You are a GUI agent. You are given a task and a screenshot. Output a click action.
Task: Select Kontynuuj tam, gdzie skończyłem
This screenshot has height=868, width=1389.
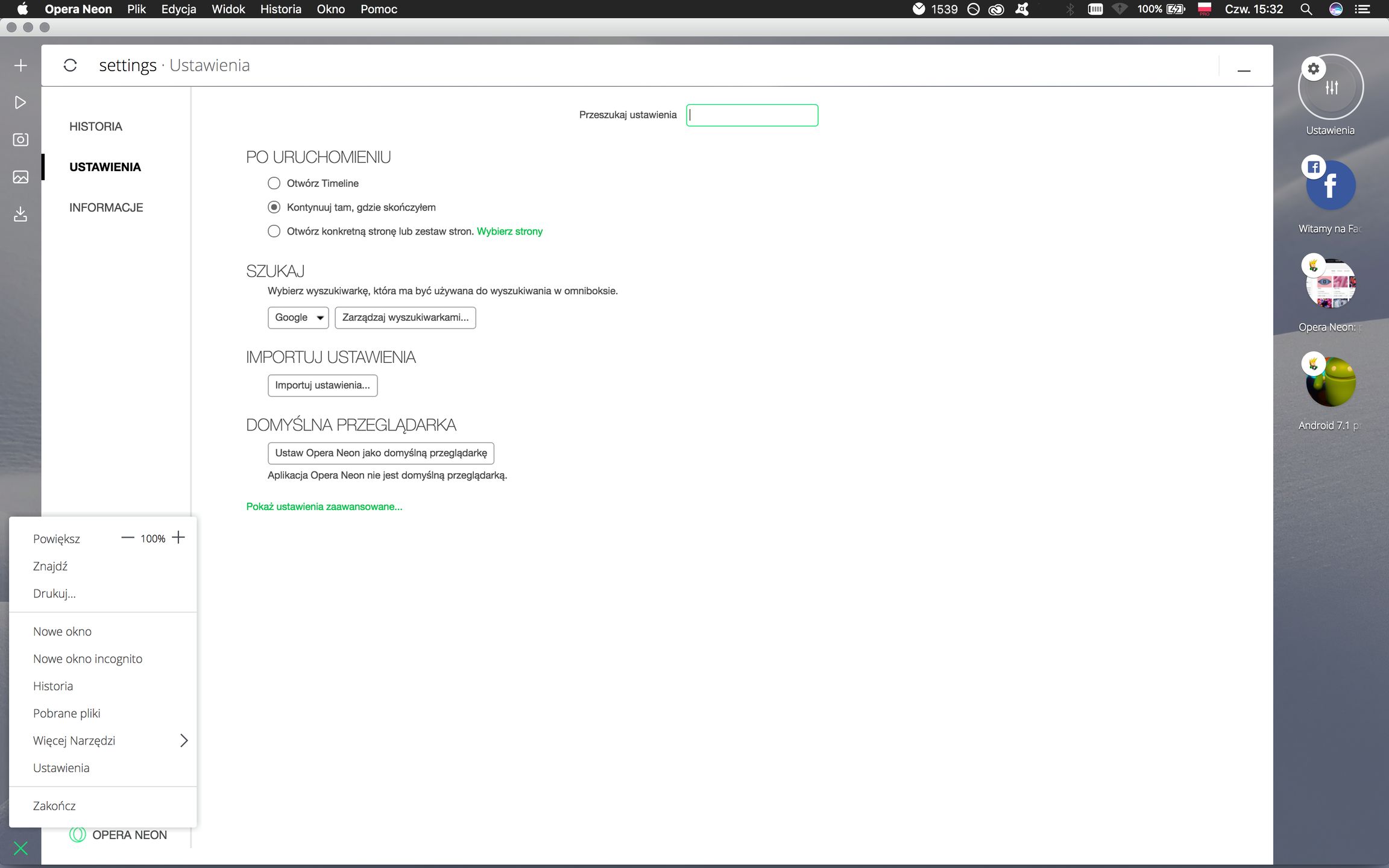click(274, 207)
